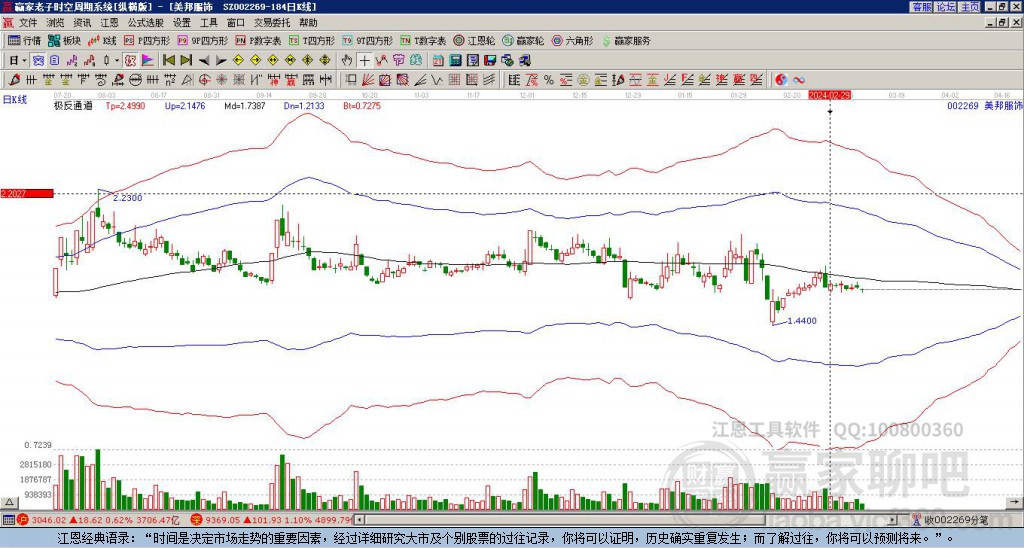Open the 公式选股 menu

[x=146, y=23]
